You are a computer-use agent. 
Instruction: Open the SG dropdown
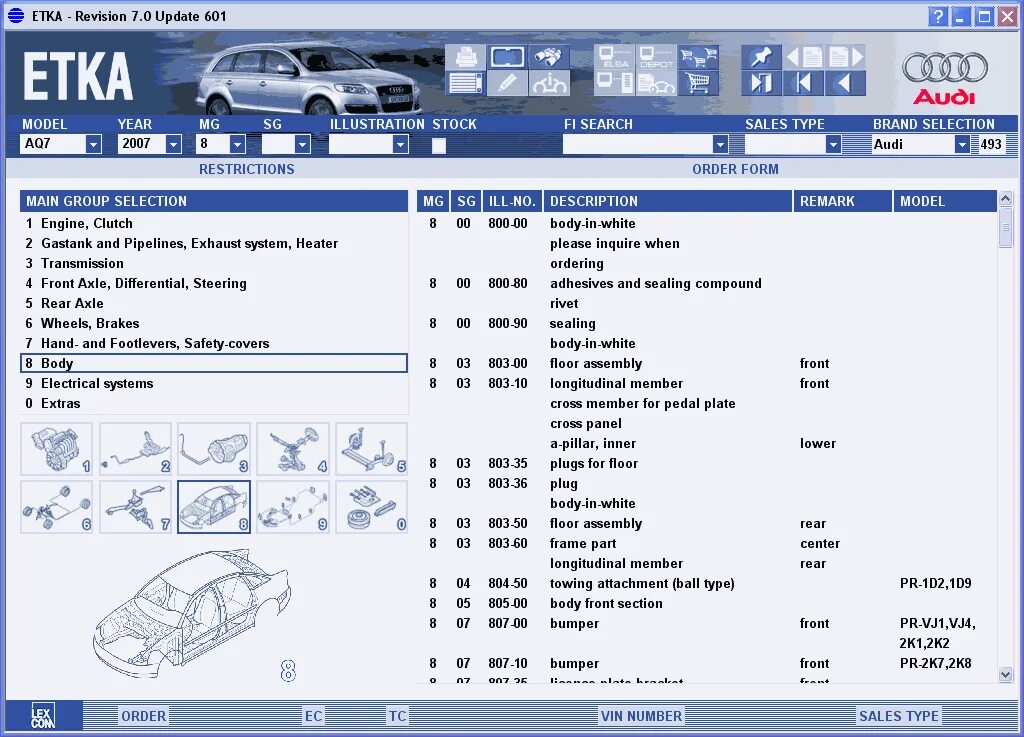point(302,144)
